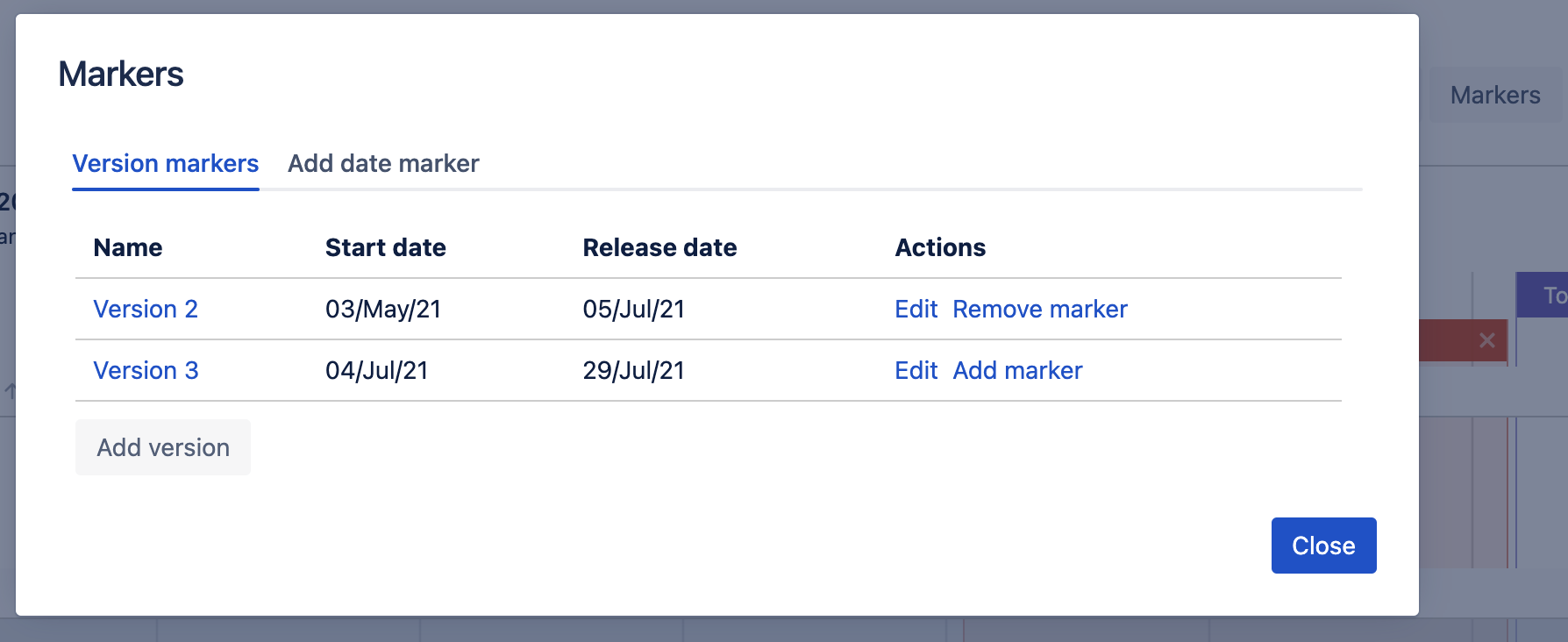Edit the Version 2 entry
This screenshot has height=642, width=1568.
pos(916,310)
